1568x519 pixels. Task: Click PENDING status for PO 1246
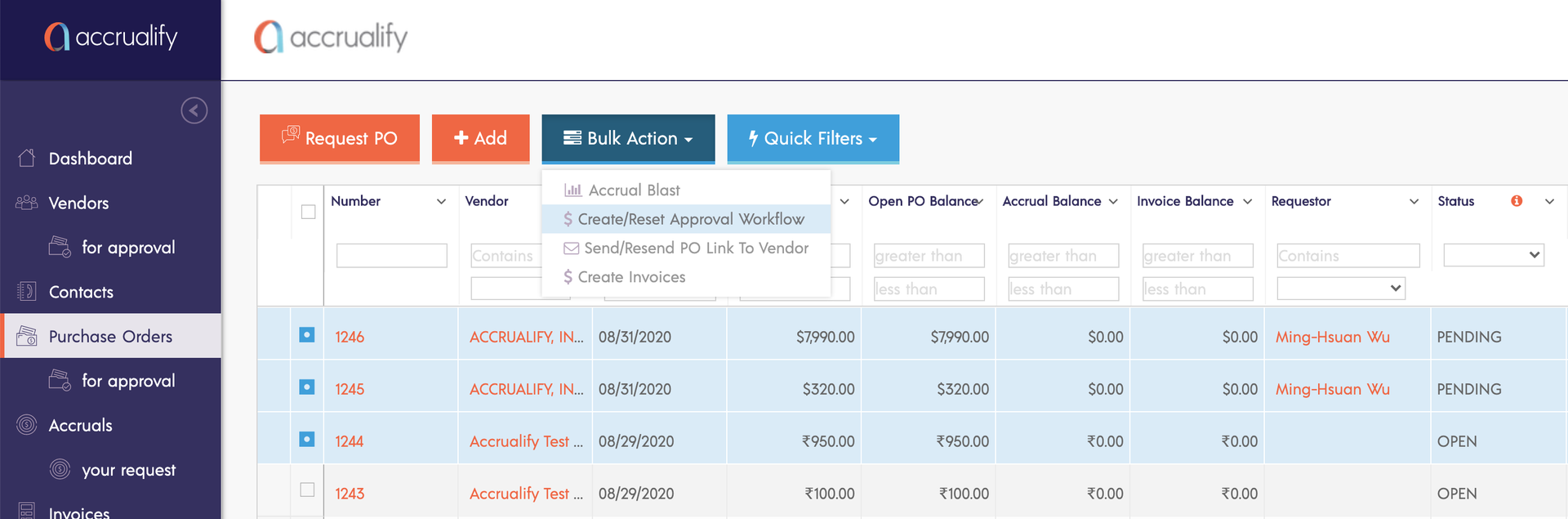(1469, 337)
